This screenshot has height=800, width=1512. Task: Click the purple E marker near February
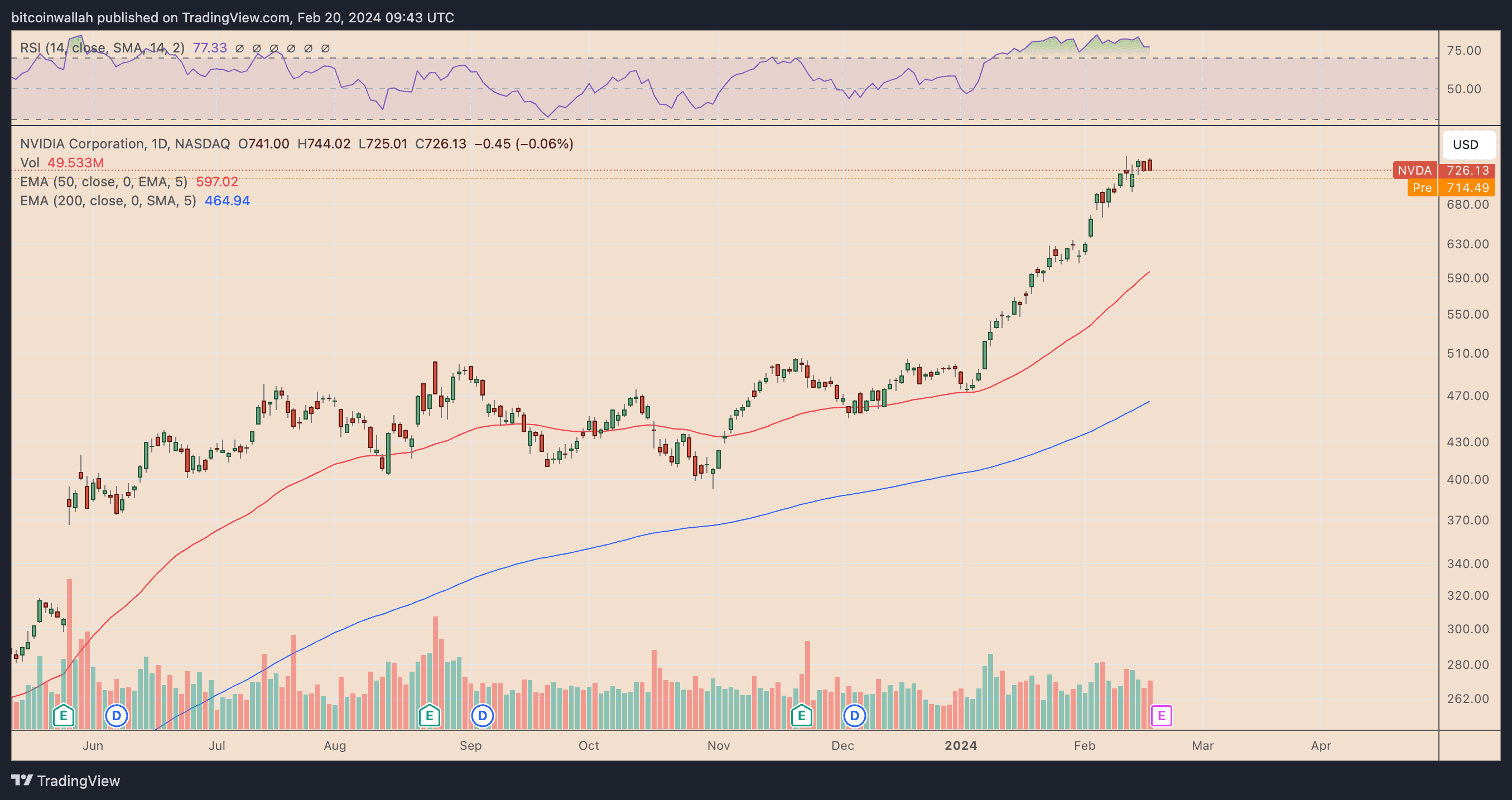(1162, 715)
